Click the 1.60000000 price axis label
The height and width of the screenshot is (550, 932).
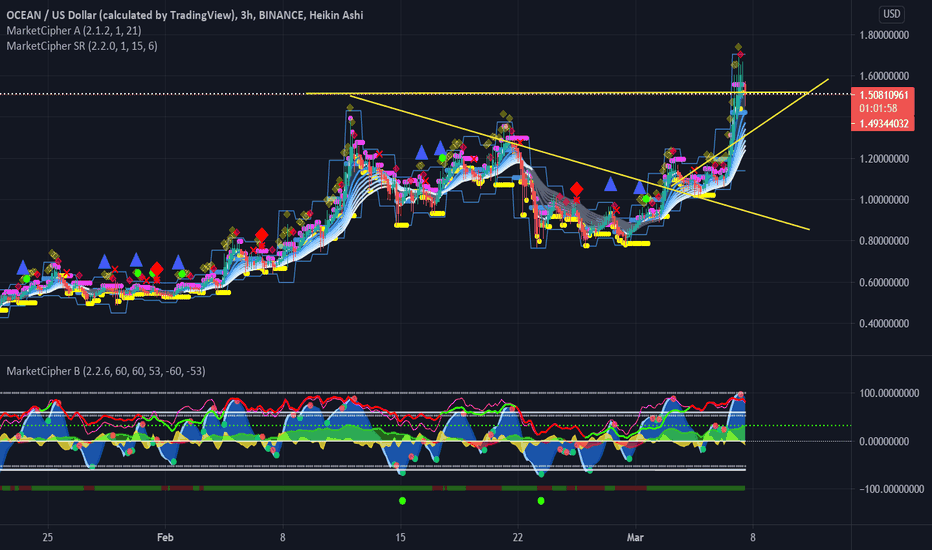click(884, 76)
